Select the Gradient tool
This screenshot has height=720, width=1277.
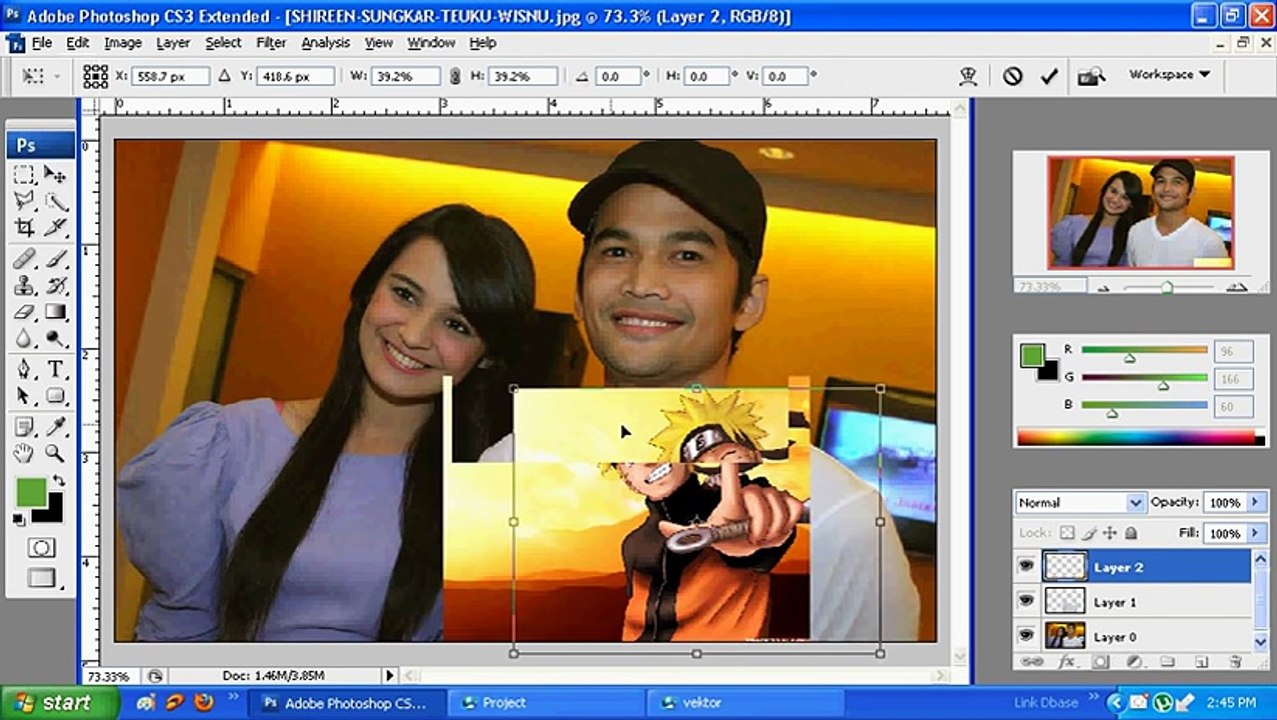55,312
